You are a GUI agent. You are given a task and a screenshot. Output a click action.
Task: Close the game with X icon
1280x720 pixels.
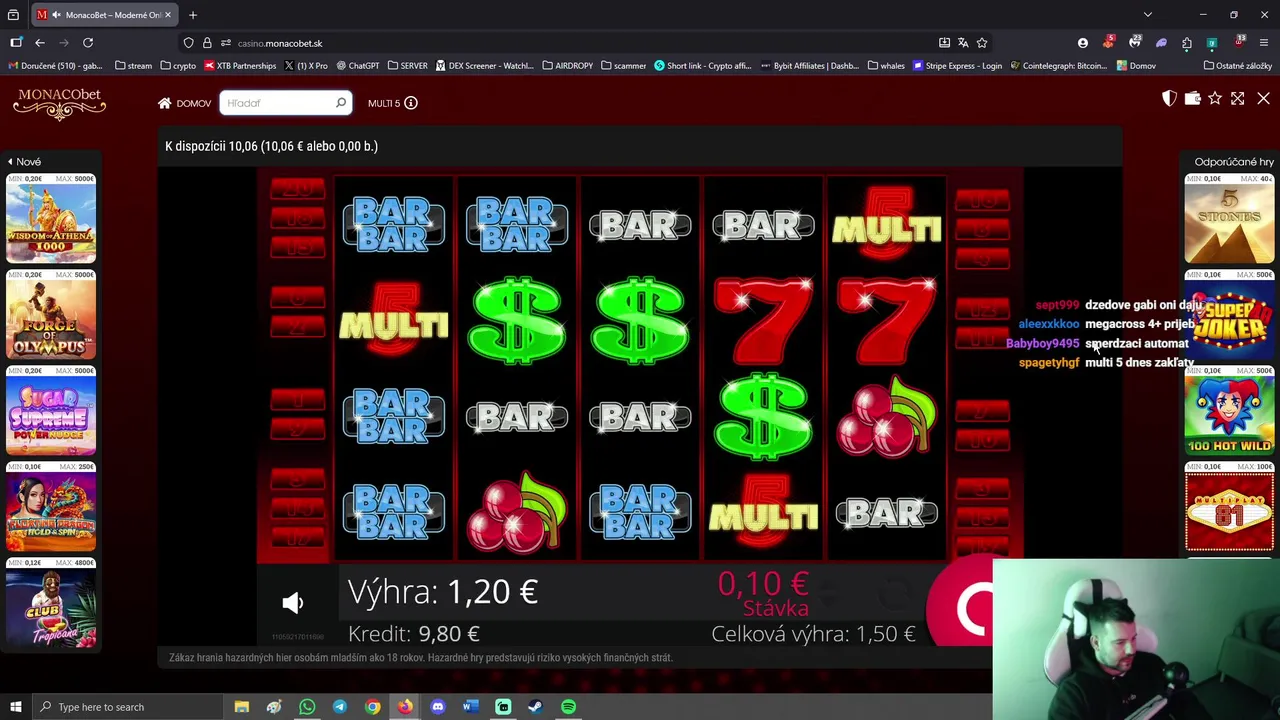[1263, 98]
